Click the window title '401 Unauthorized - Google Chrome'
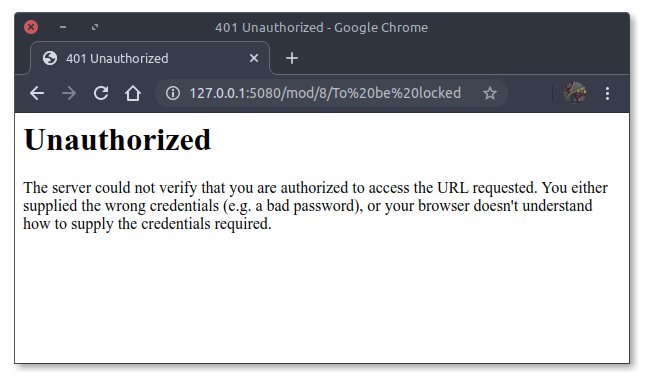 pos(322,28)
